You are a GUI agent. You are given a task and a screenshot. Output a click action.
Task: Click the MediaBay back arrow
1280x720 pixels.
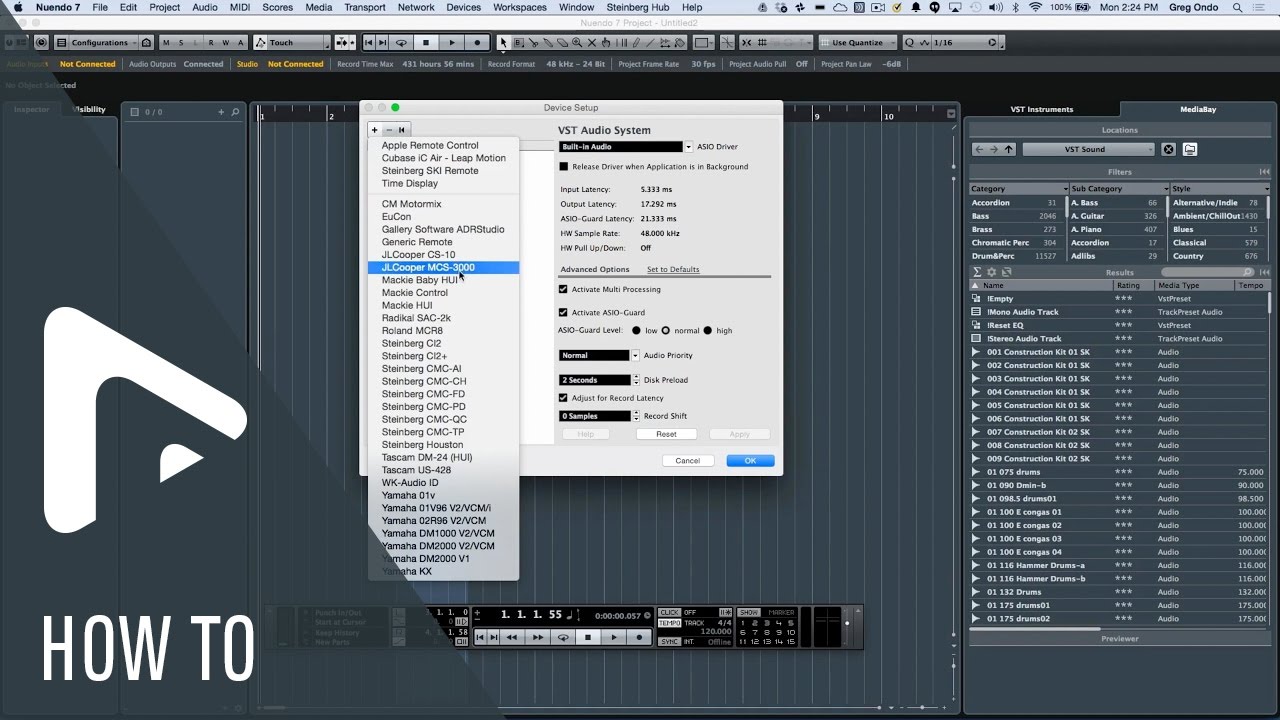coord(979,149)
